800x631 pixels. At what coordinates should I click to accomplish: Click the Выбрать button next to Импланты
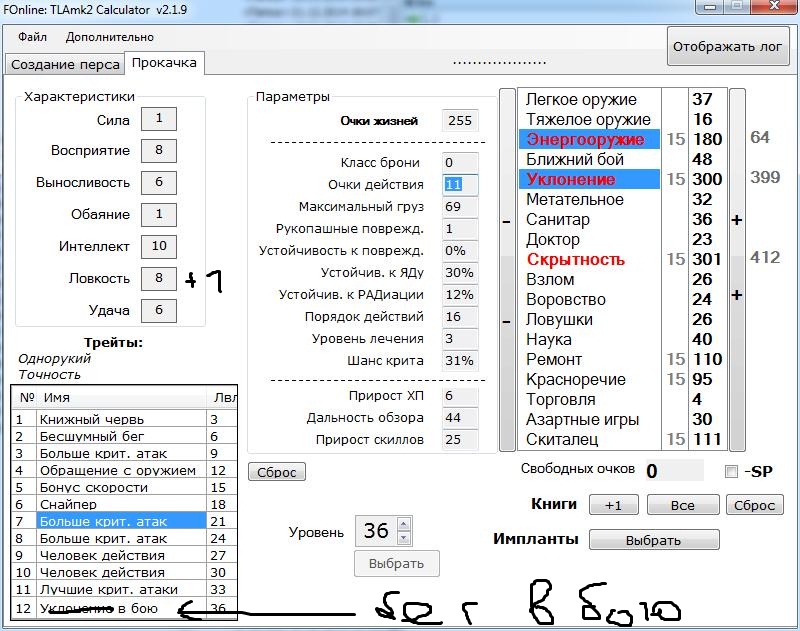[653, 540]
